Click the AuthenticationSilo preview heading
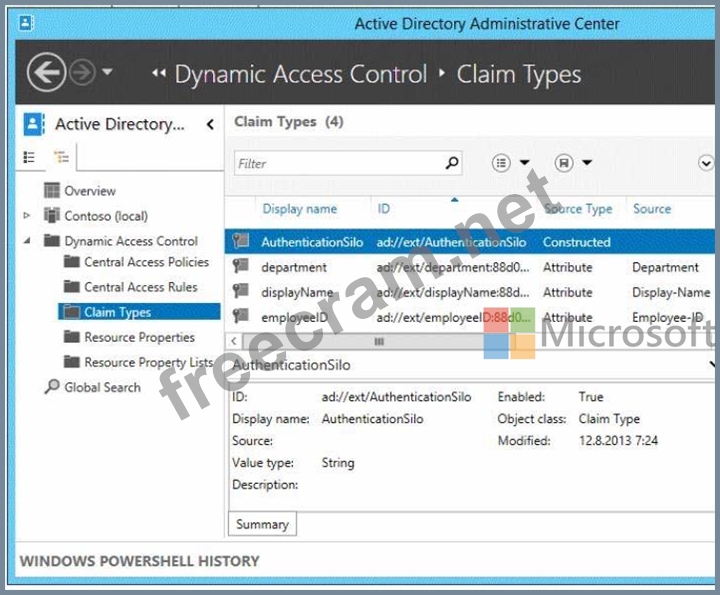This screenshot has width=720, height=595. 291,365
